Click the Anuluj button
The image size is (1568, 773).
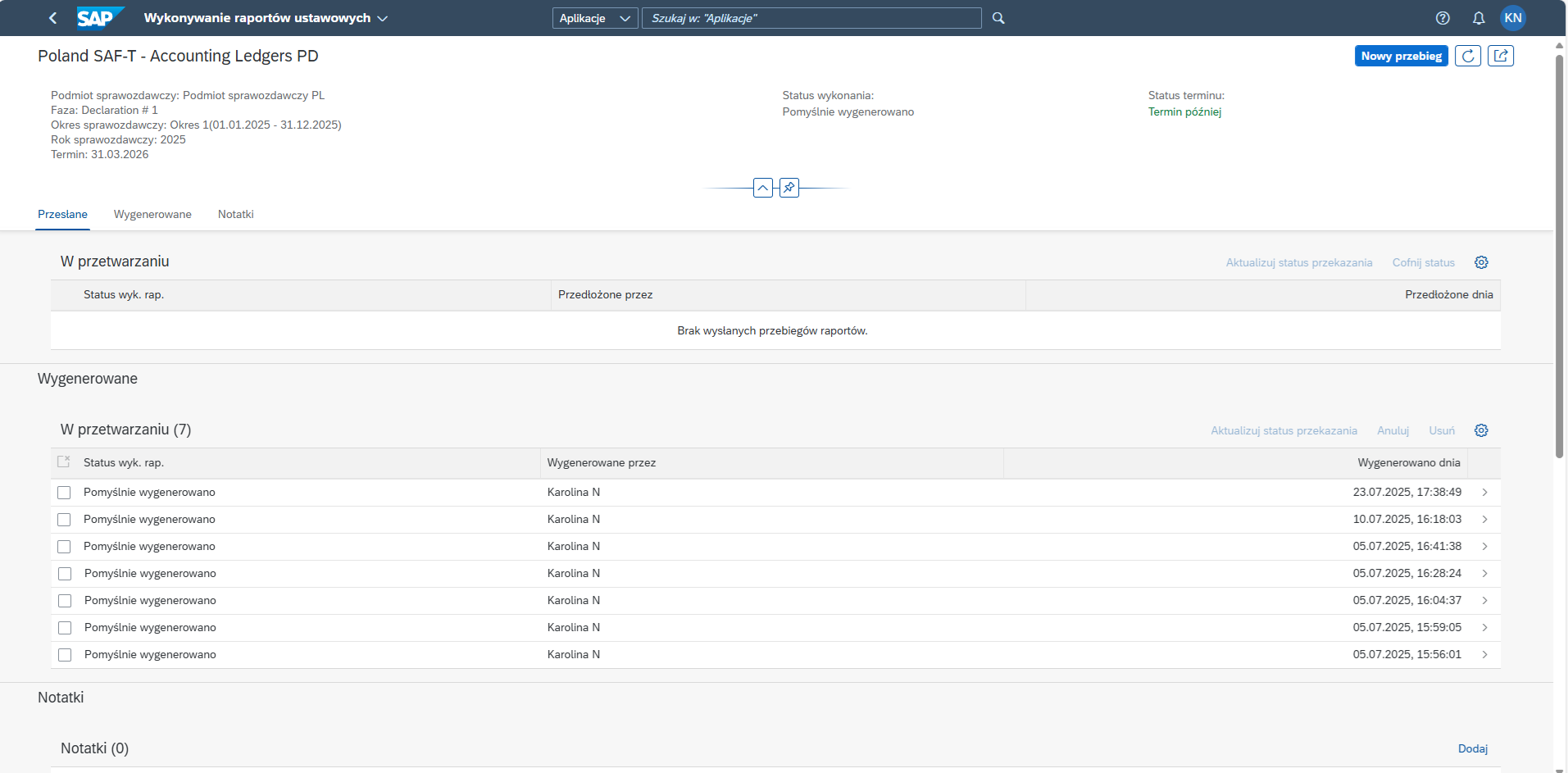pos(1393,430)
